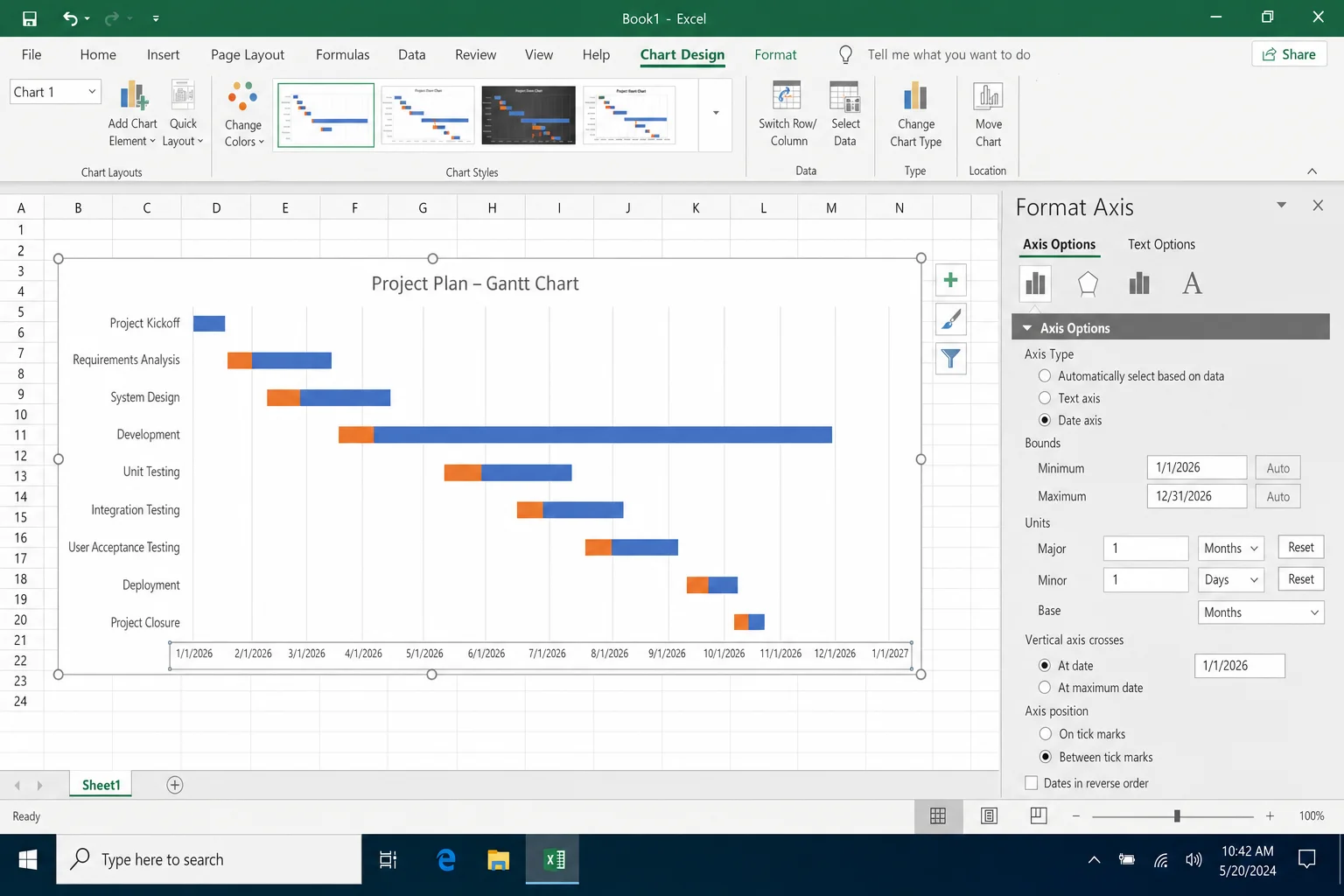Select Axis Options bar-chart icon in pane
Image resolution: width=1344 pixels, height=896 pixels.
point(1035,283)
